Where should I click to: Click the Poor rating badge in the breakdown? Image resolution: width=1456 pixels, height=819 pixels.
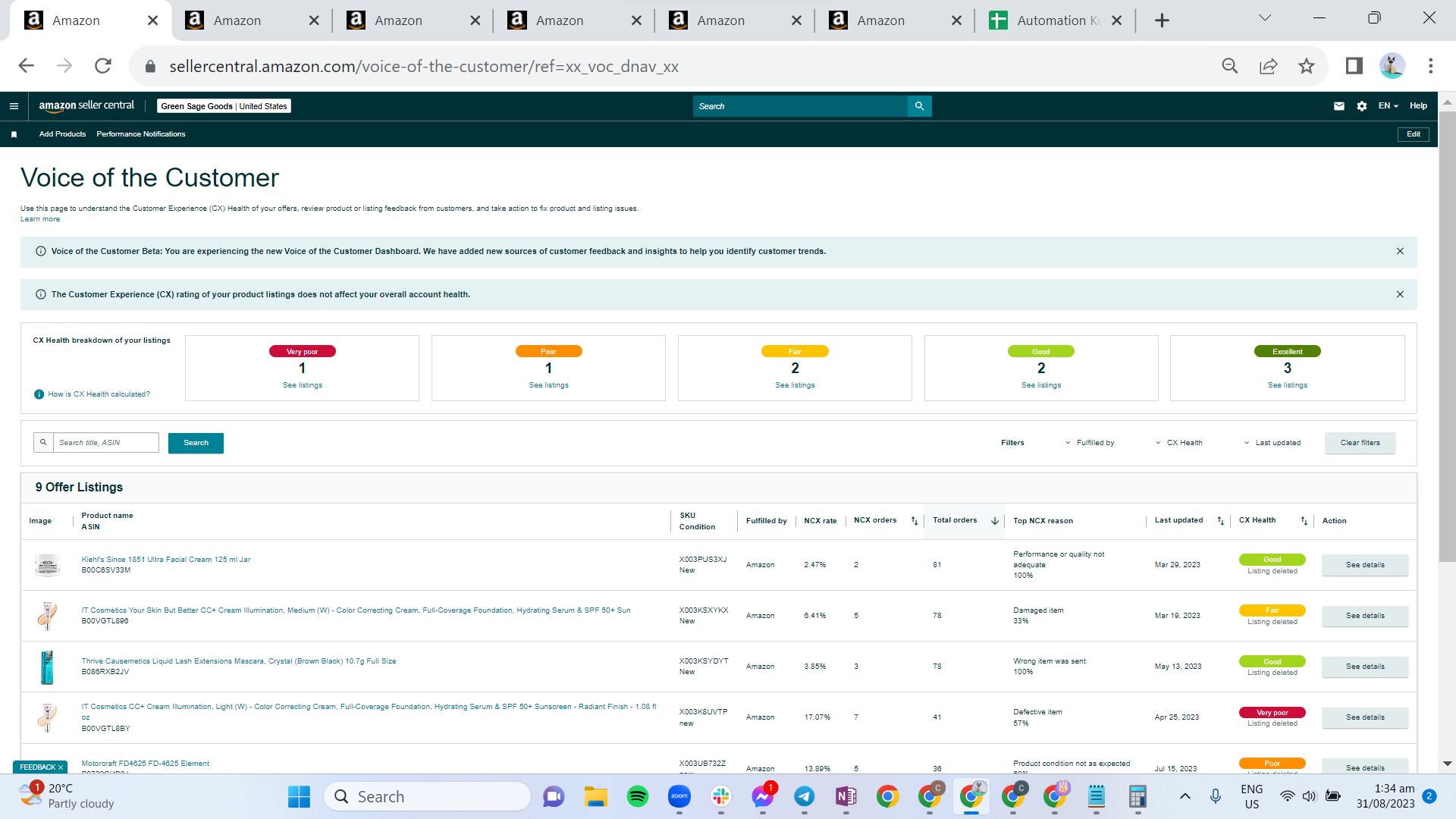(x=548, y=351)
